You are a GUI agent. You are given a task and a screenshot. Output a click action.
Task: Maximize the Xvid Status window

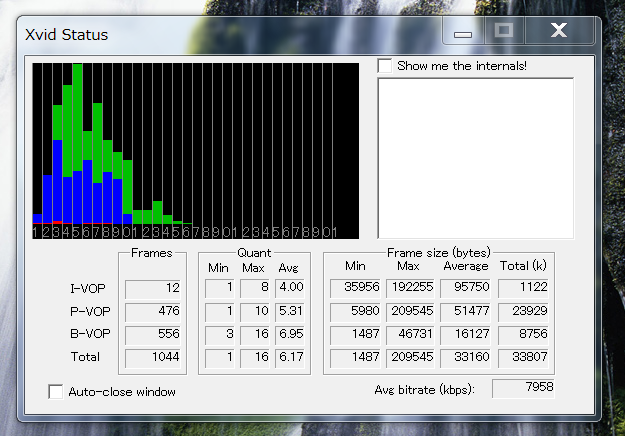pos(504,31)
